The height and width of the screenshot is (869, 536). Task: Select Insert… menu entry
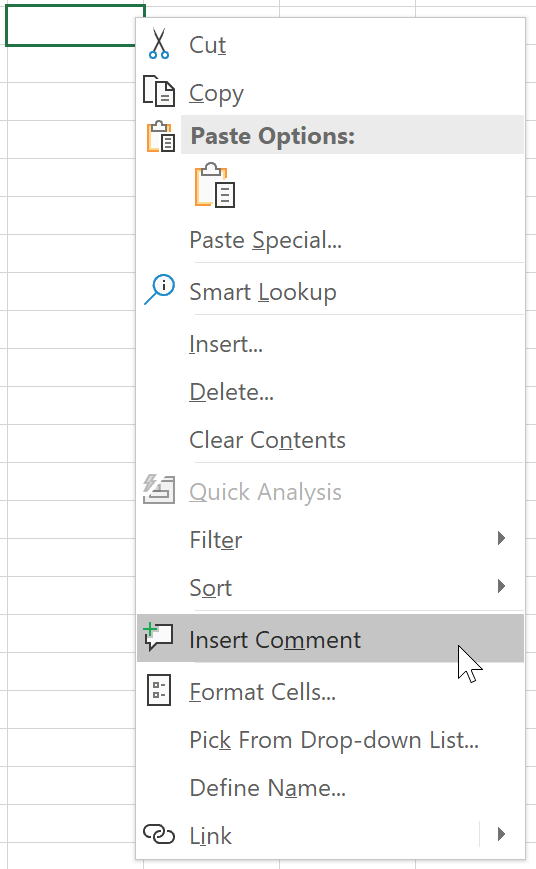click(226, 344)
